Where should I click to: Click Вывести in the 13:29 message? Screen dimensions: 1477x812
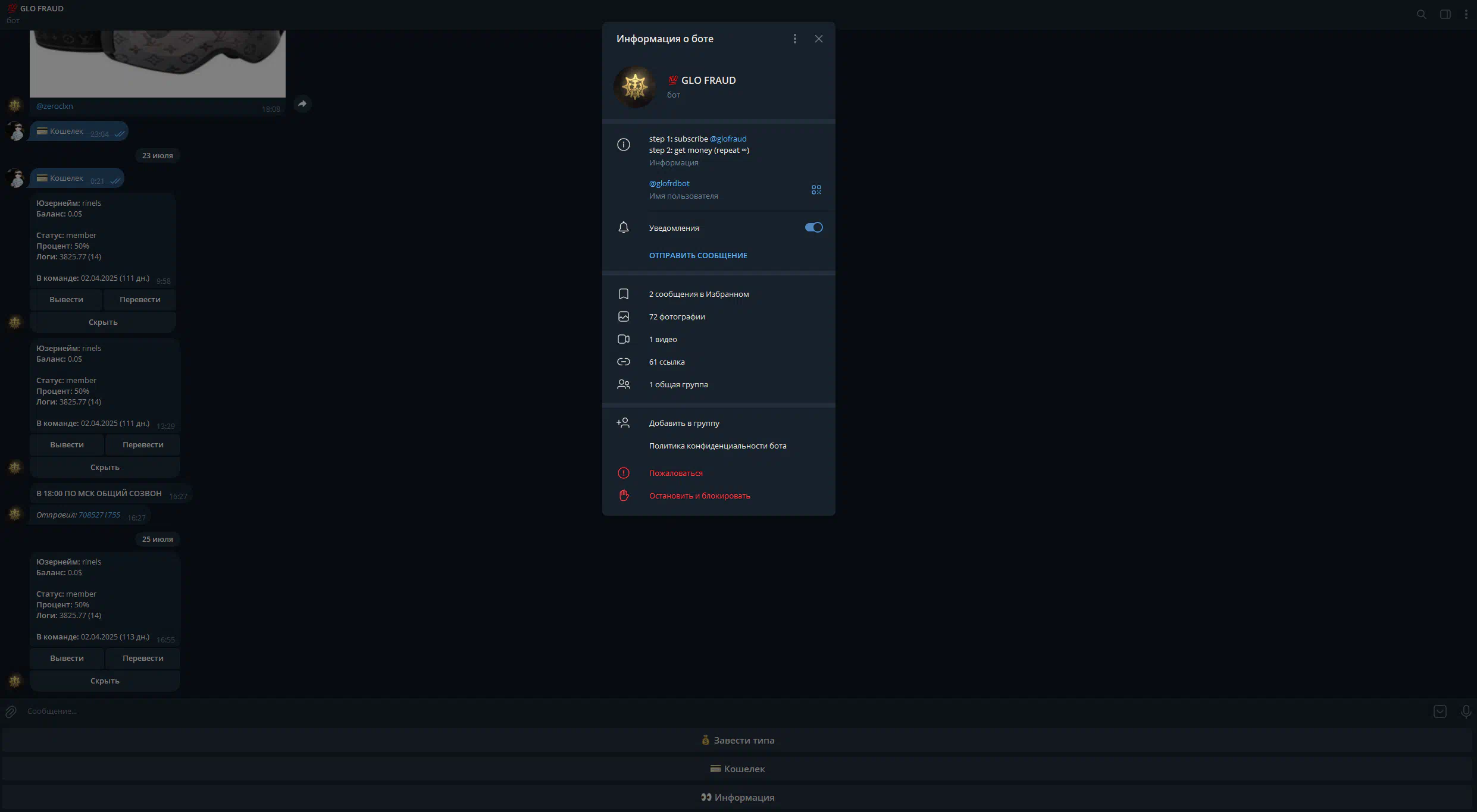point(67,444)
